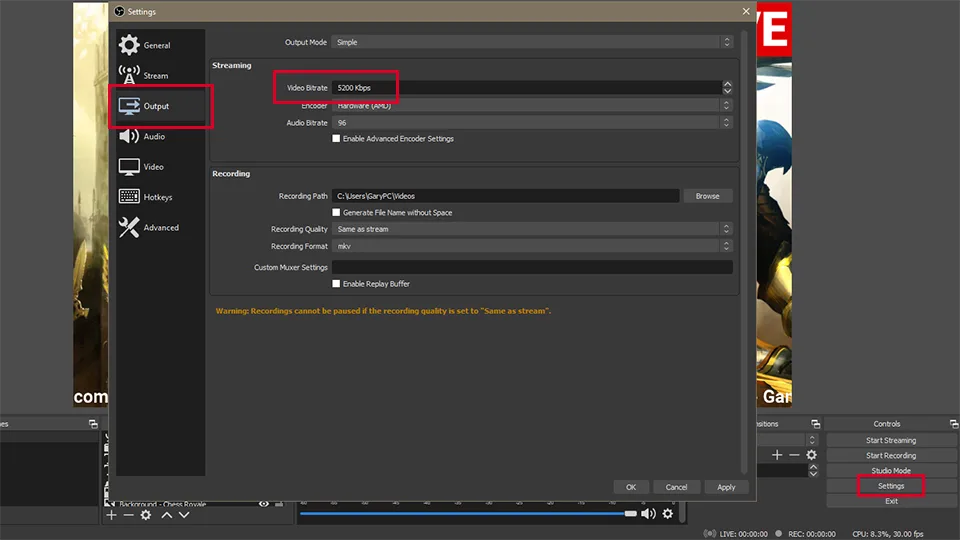The width and height of the screenshot is (960, 540).
Task: Click OK in Settings dialog
Action: pyautogui.click(x=631, y=487)
